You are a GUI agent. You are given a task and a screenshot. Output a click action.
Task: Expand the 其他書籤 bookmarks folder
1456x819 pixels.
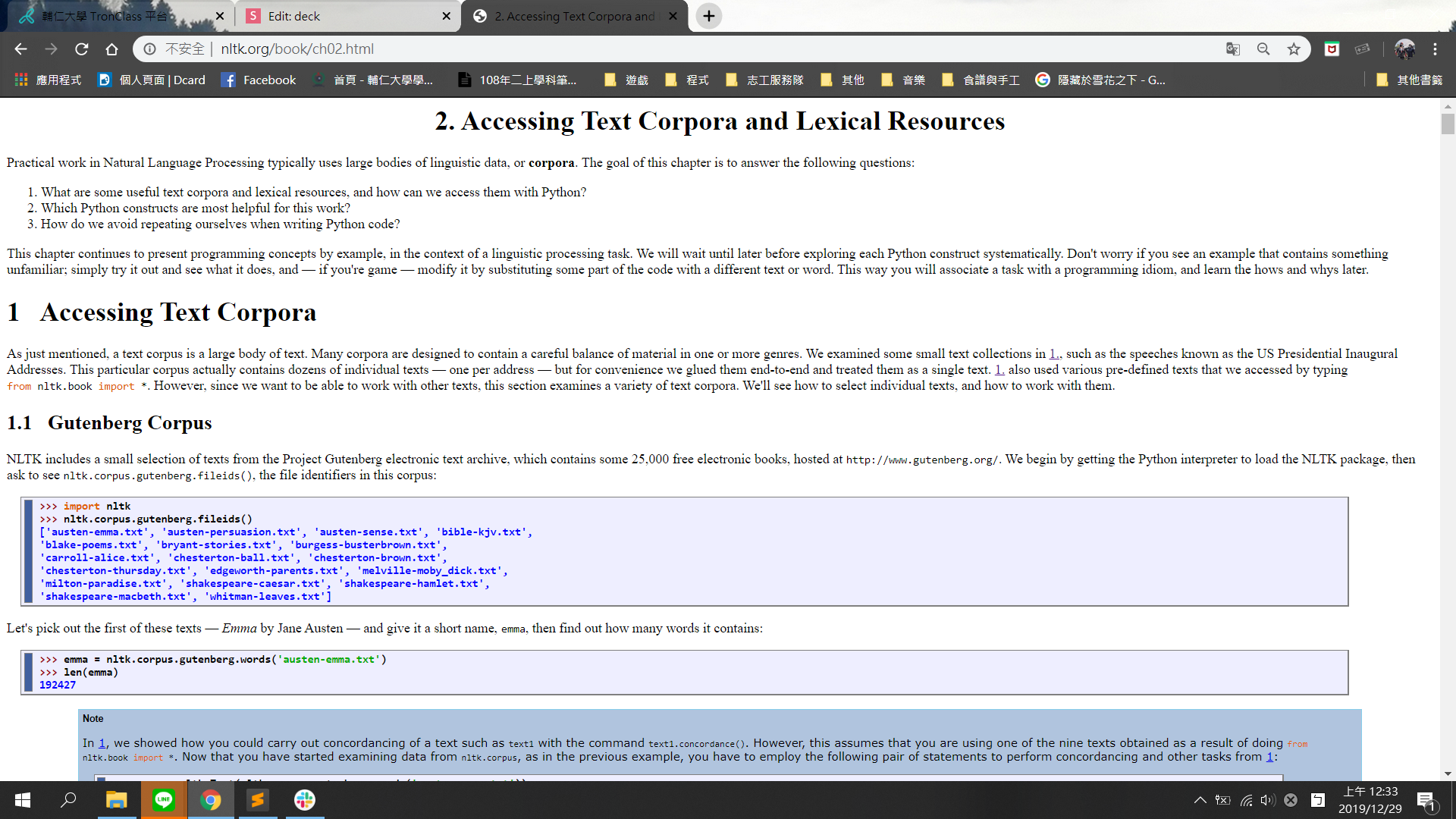(x=1409, y=80)
